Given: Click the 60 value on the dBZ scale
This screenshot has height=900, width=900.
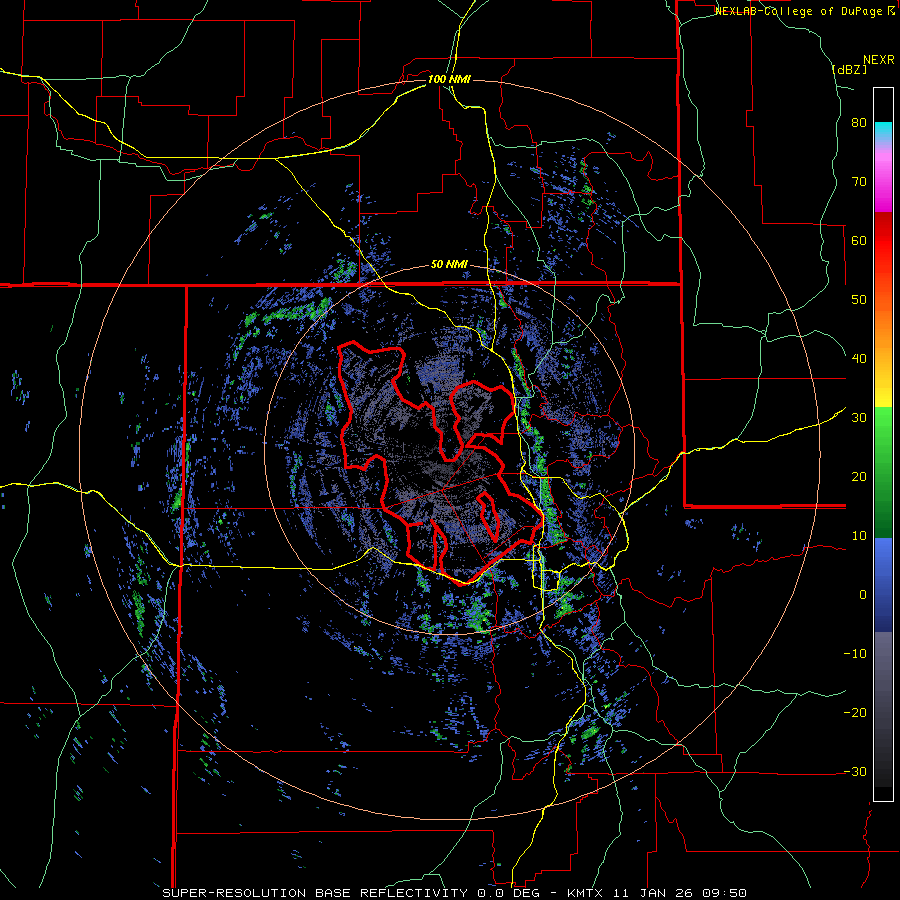Looking at the screenshot, I should coord(859,240).
